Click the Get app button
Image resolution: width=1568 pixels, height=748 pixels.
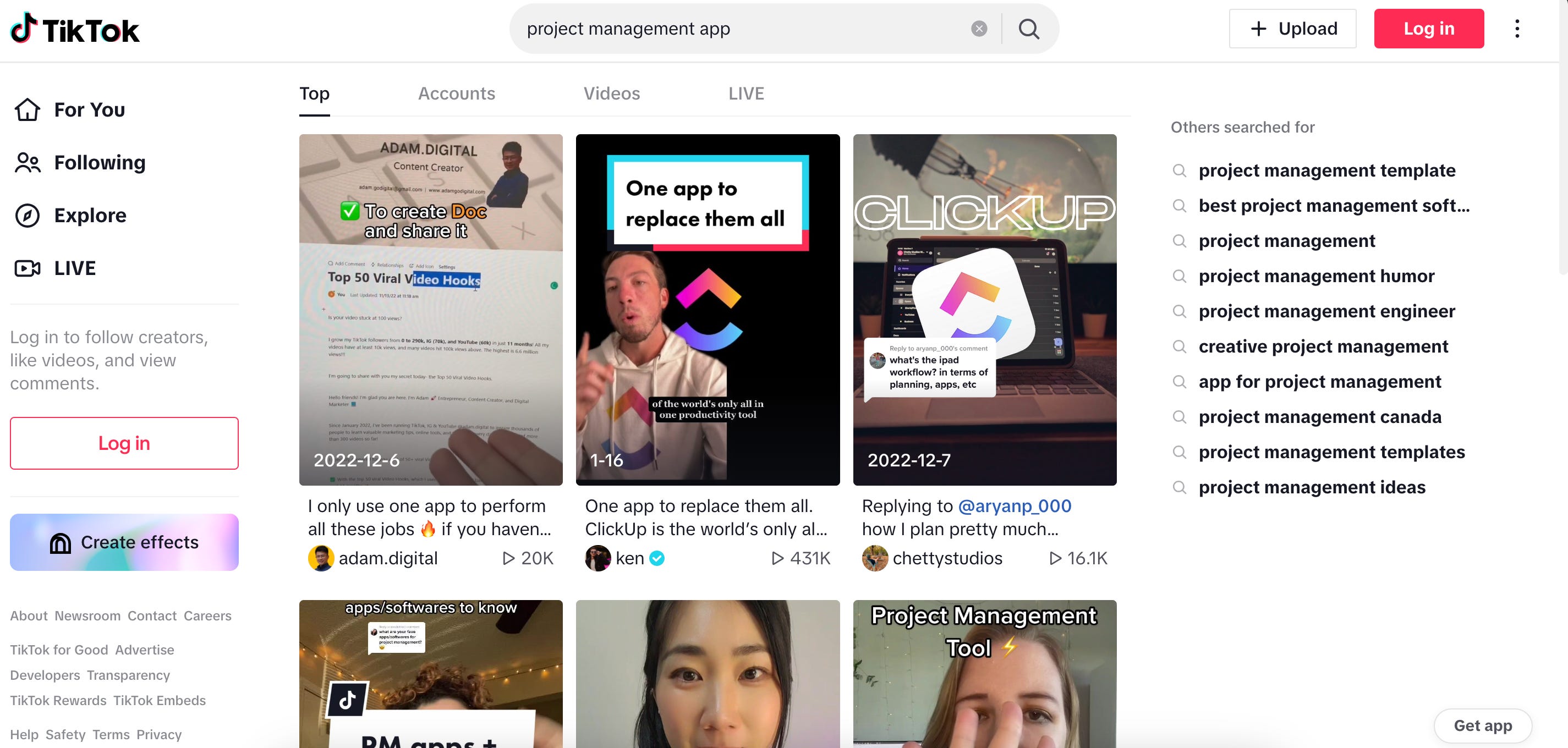(x=1483, y=725)
